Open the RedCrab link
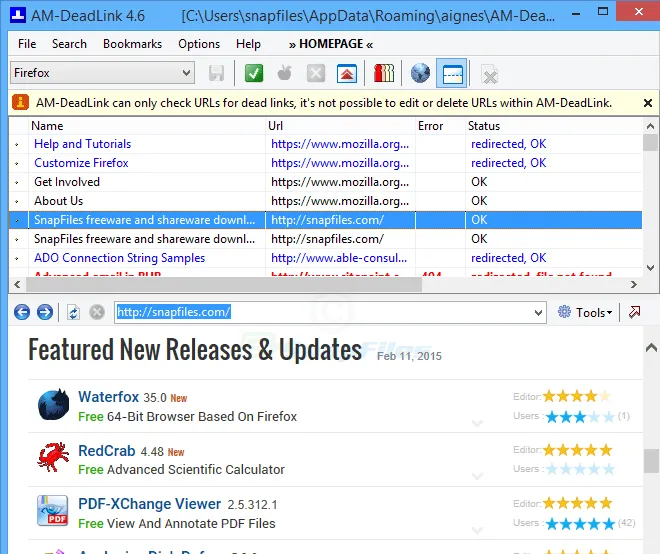This screenshot has width=660, height=554. click(106, 451)
